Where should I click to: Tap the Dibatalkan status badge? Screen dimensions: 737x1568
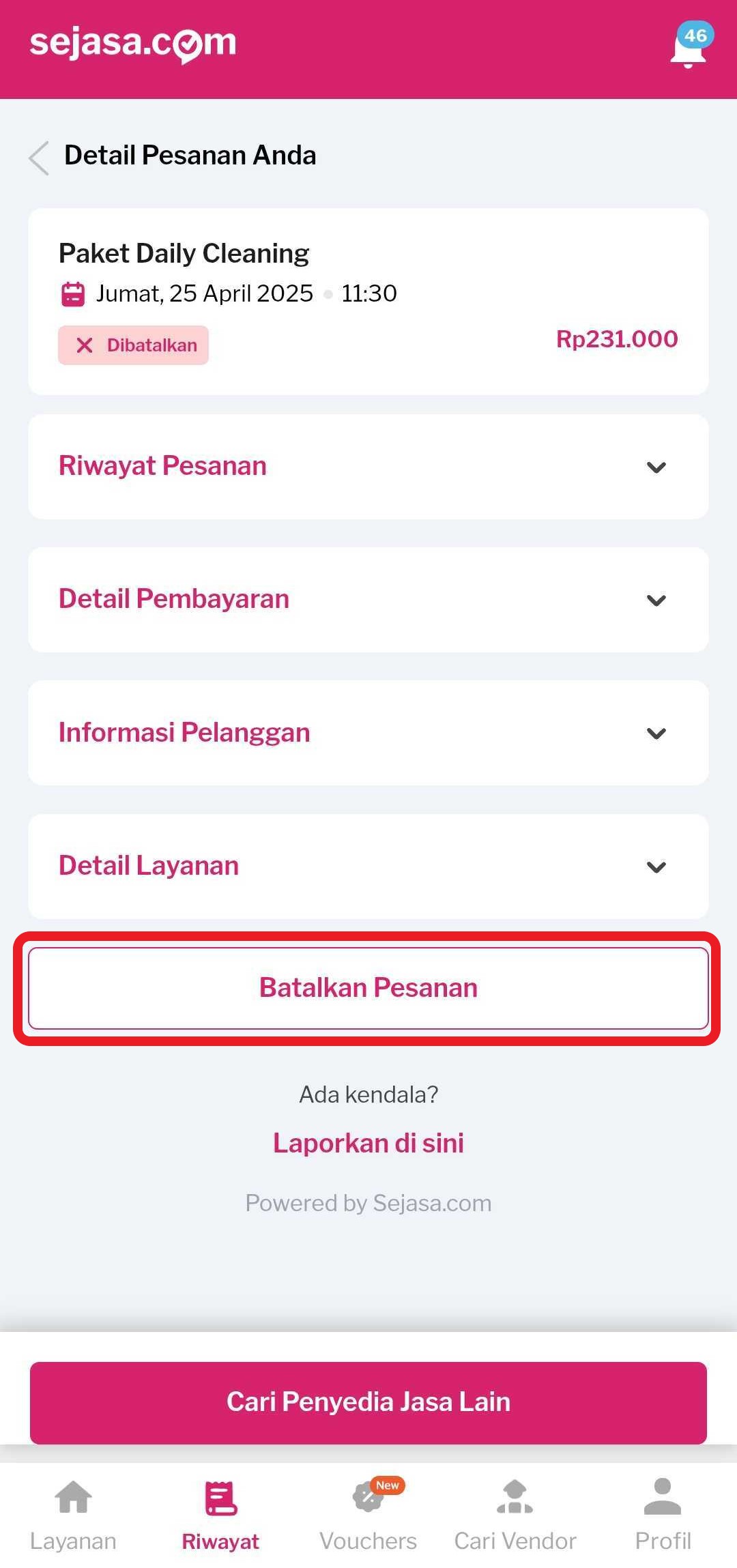coord(134,345)
